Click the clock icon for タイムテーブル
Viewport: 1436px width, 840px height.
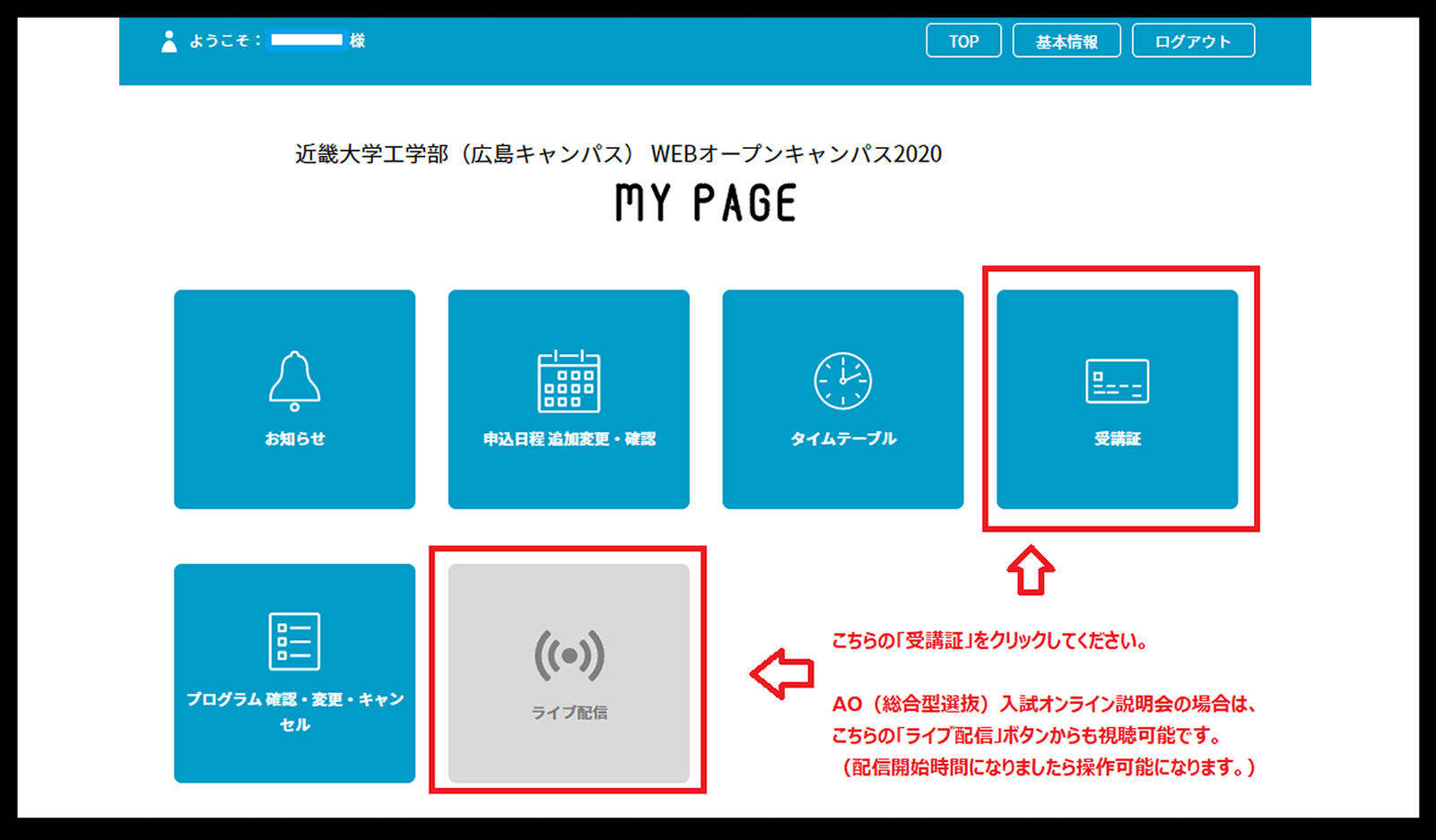[842, 381]
